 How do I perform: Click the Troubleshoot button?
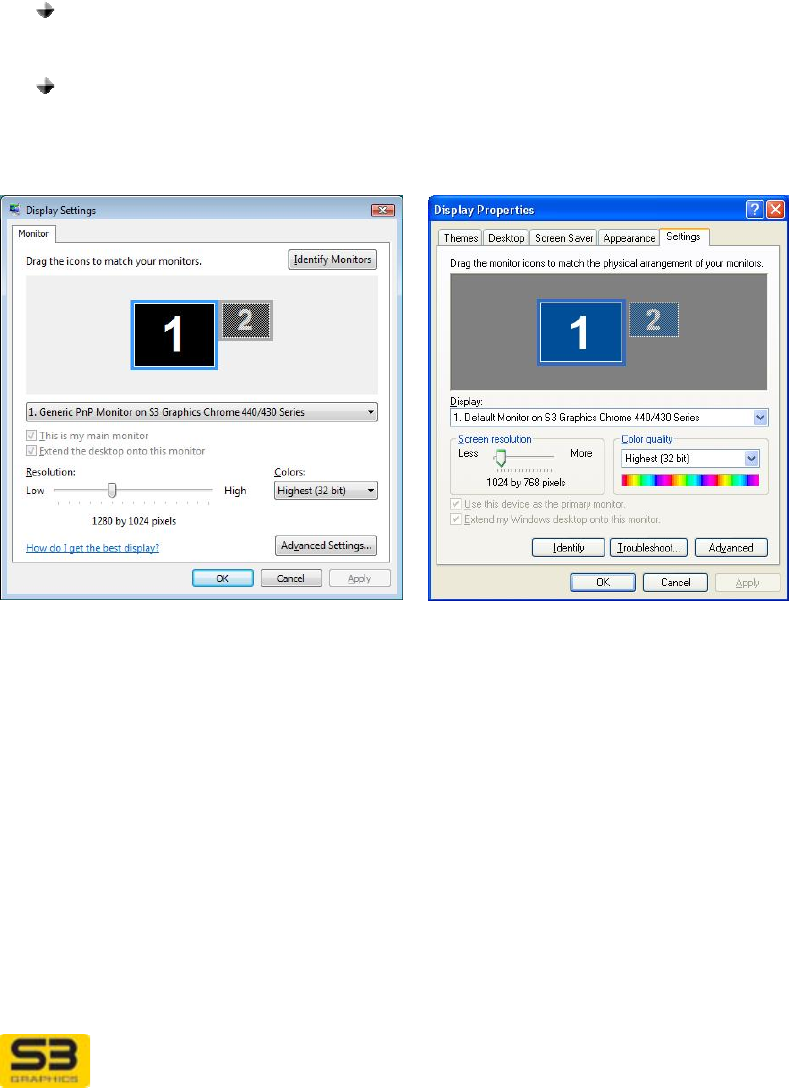point(649,547)
